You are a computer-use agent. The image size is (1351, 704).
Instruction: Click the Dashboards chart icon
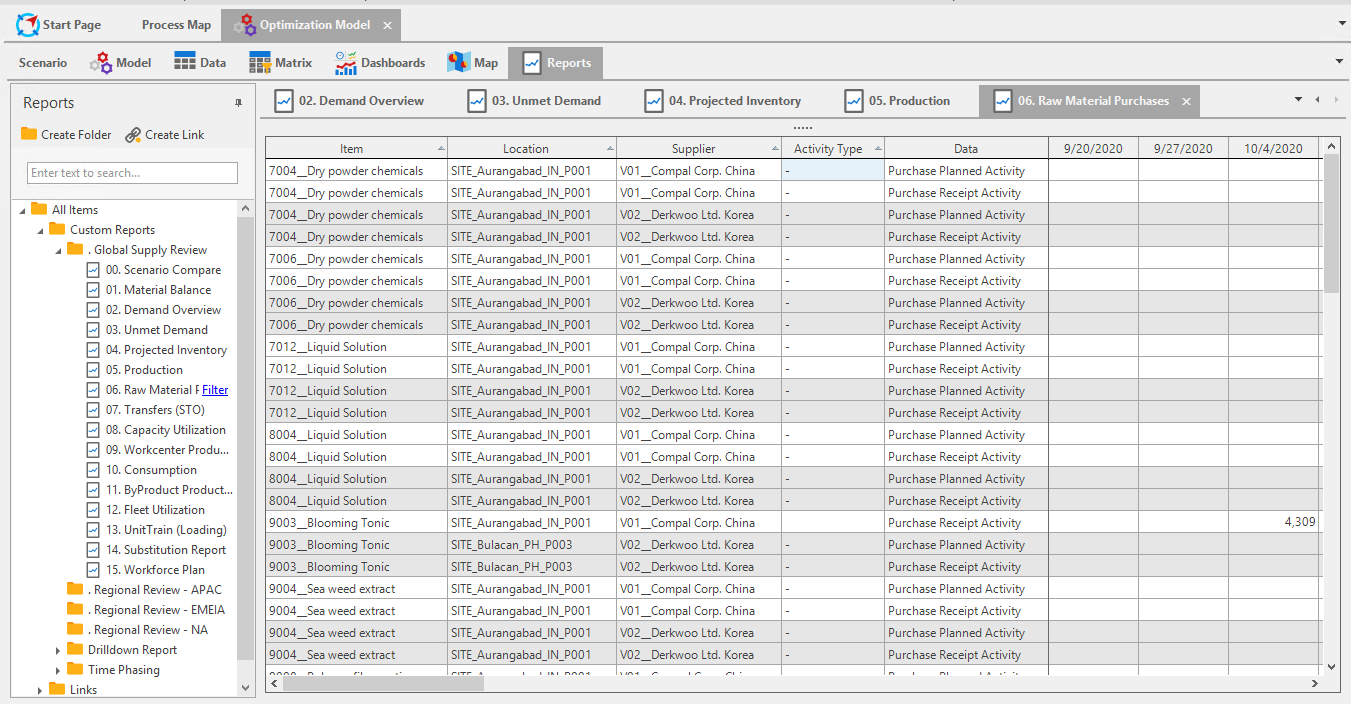346,63
